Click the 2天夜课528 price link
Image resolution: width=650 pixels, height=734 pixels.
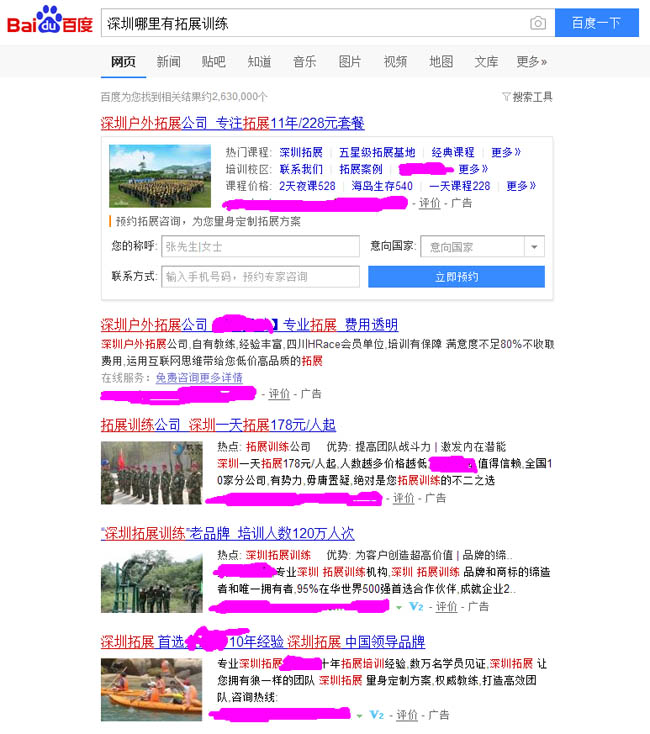pos(307,186)
